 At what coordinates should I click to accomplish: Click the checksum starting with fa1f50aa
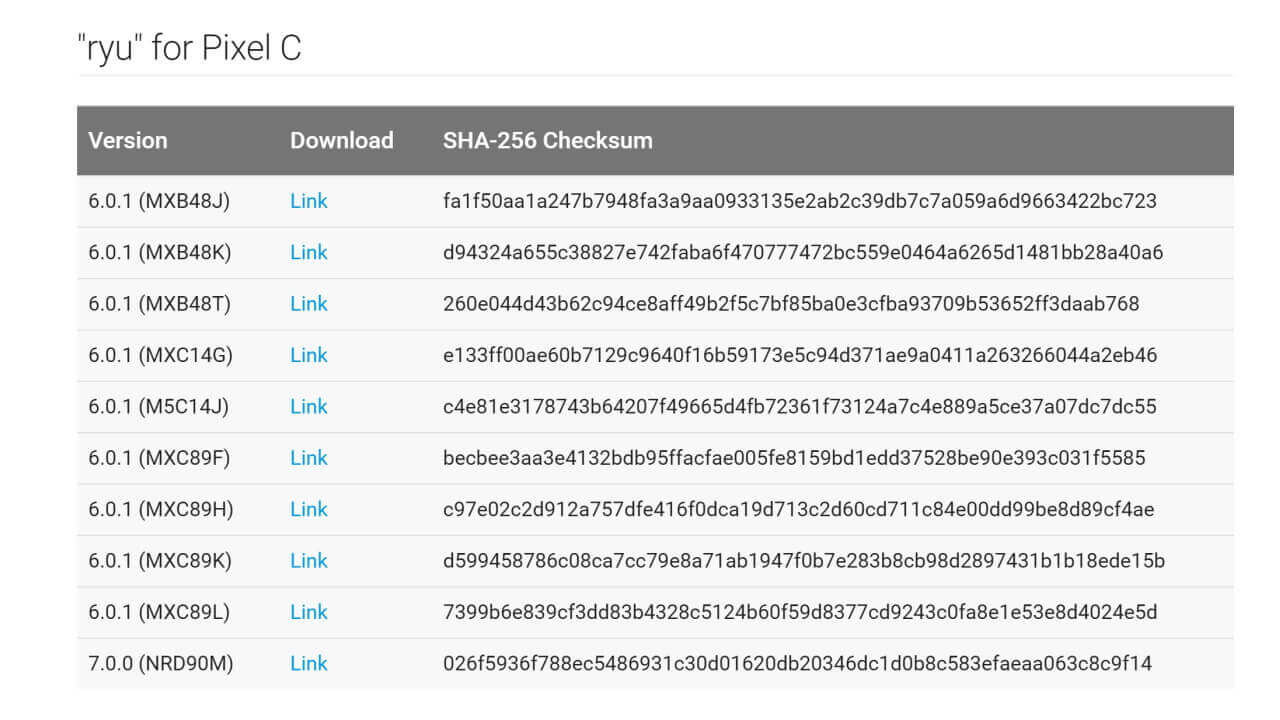pyautogui.click(x=799, y=201)
